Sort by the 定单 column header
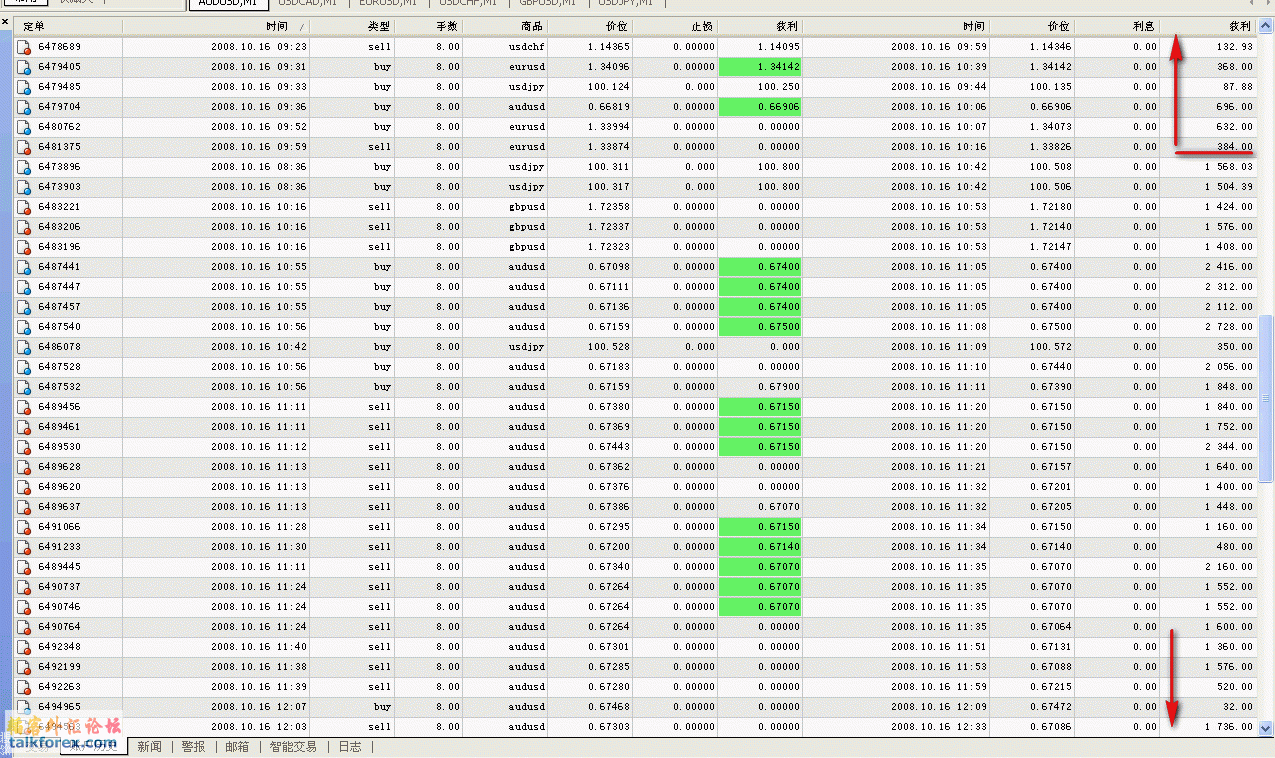 (x=68, y=26)
